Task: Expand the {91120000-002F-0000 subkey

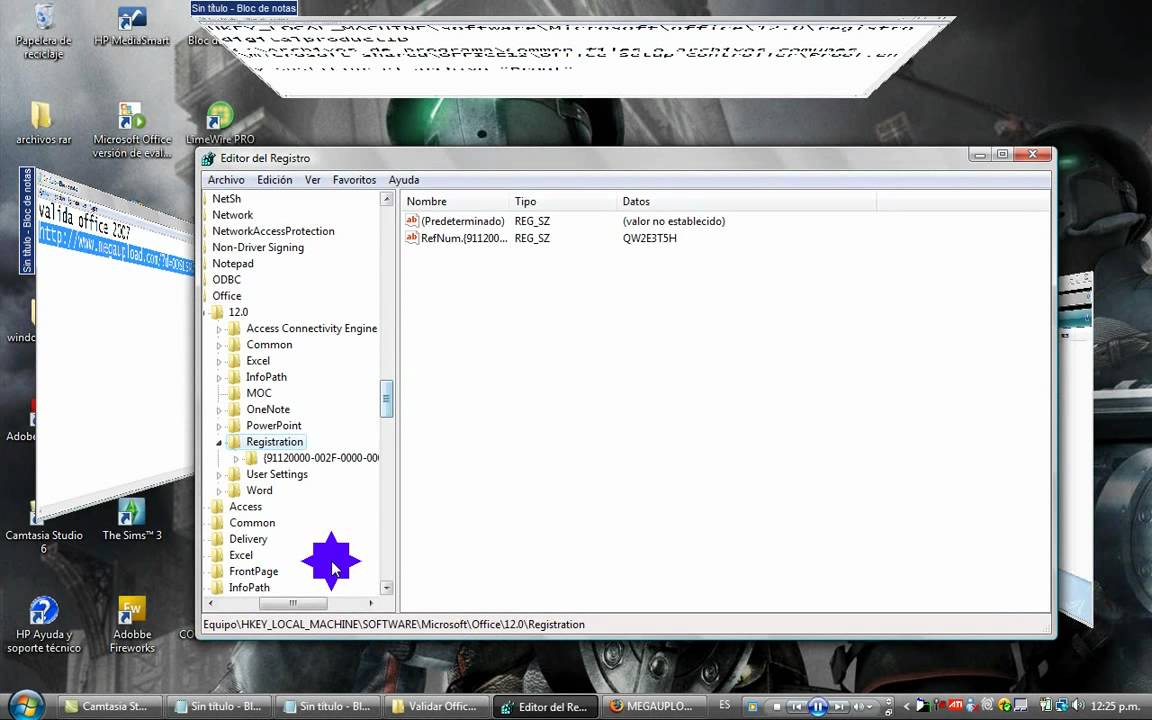Action: pyautogui.click(x=236, y=459)
